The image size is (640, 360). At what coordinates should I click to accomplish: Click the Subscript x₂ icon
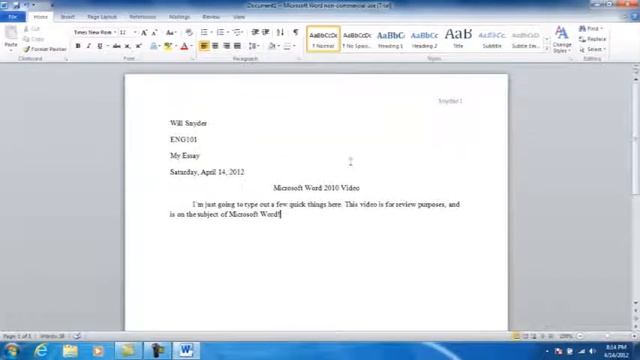pyautogui.click(x=127, y=46)
